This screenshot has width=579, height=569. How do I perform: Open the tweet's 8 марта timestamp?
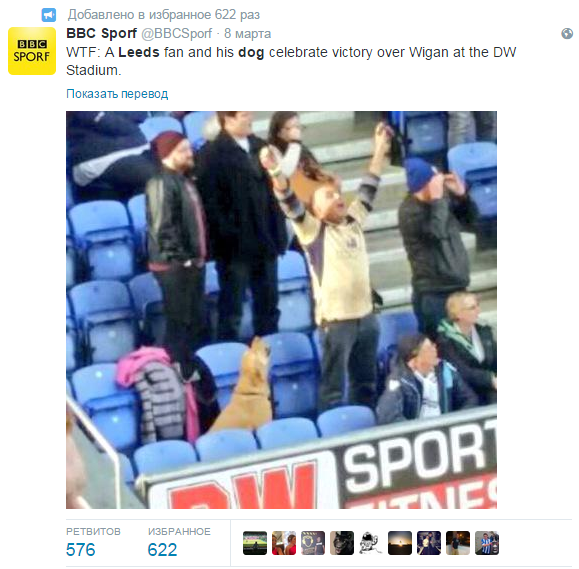click(247, 34)
